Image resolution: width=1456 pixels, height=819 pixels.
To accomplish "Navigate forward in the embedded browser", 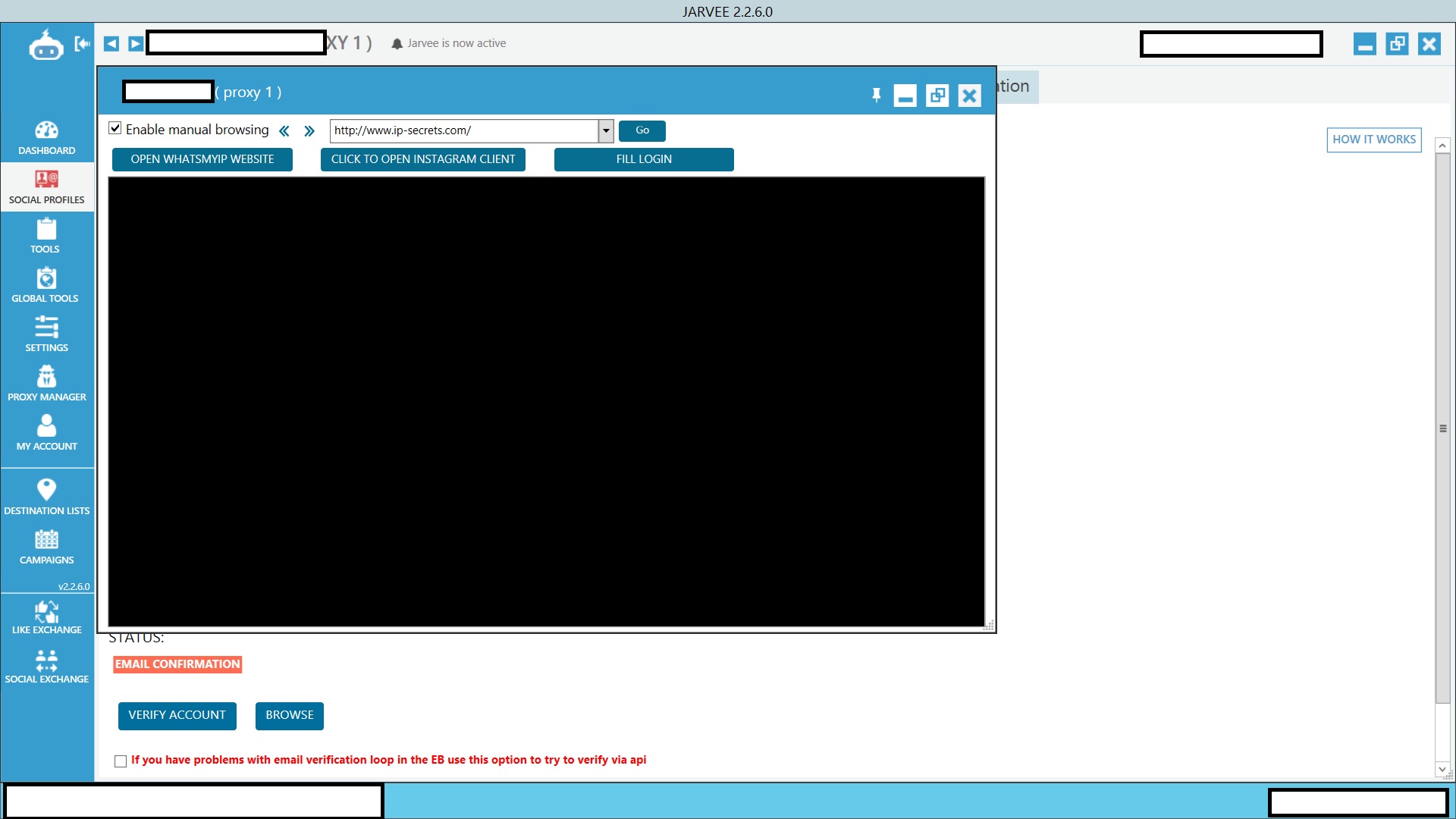I will click(309, 130).
